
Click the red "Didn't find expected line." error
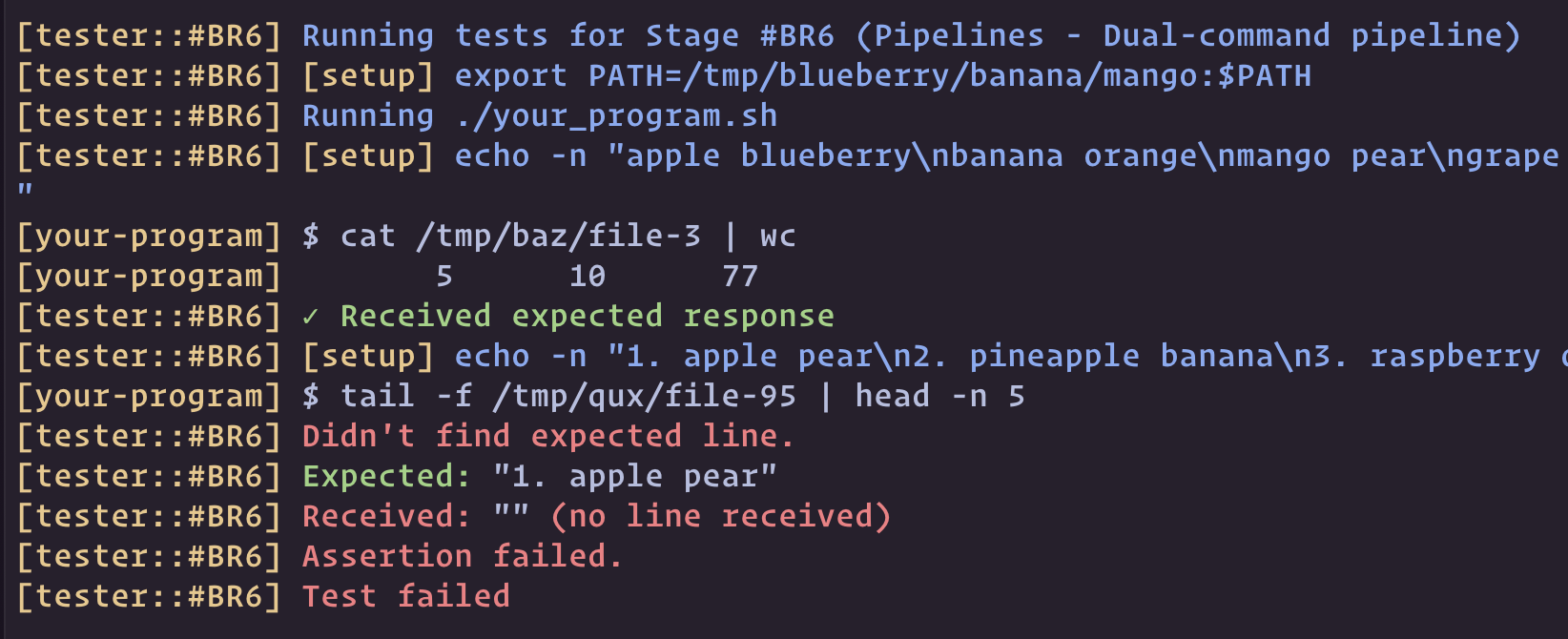point(547,436)
